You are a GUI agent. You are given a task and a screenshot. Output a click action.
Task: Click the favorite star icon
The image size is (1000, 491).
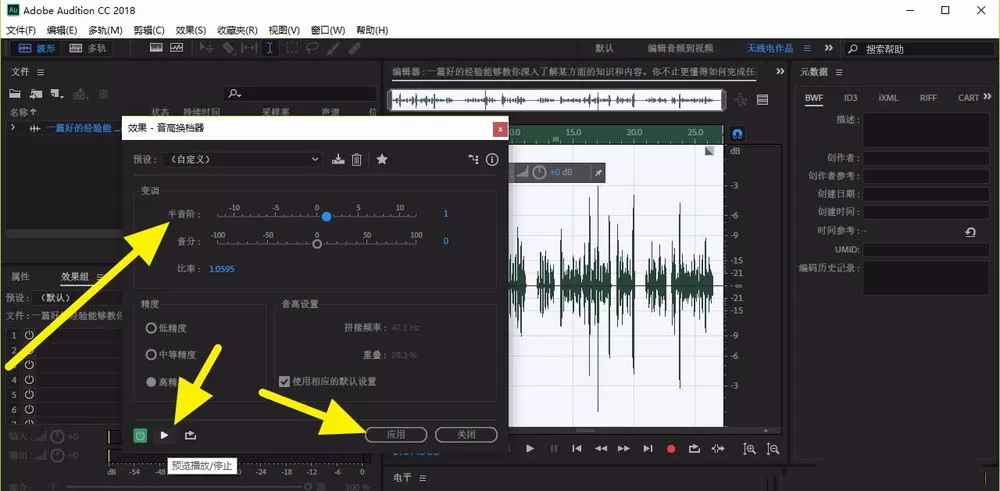[382, 159]
